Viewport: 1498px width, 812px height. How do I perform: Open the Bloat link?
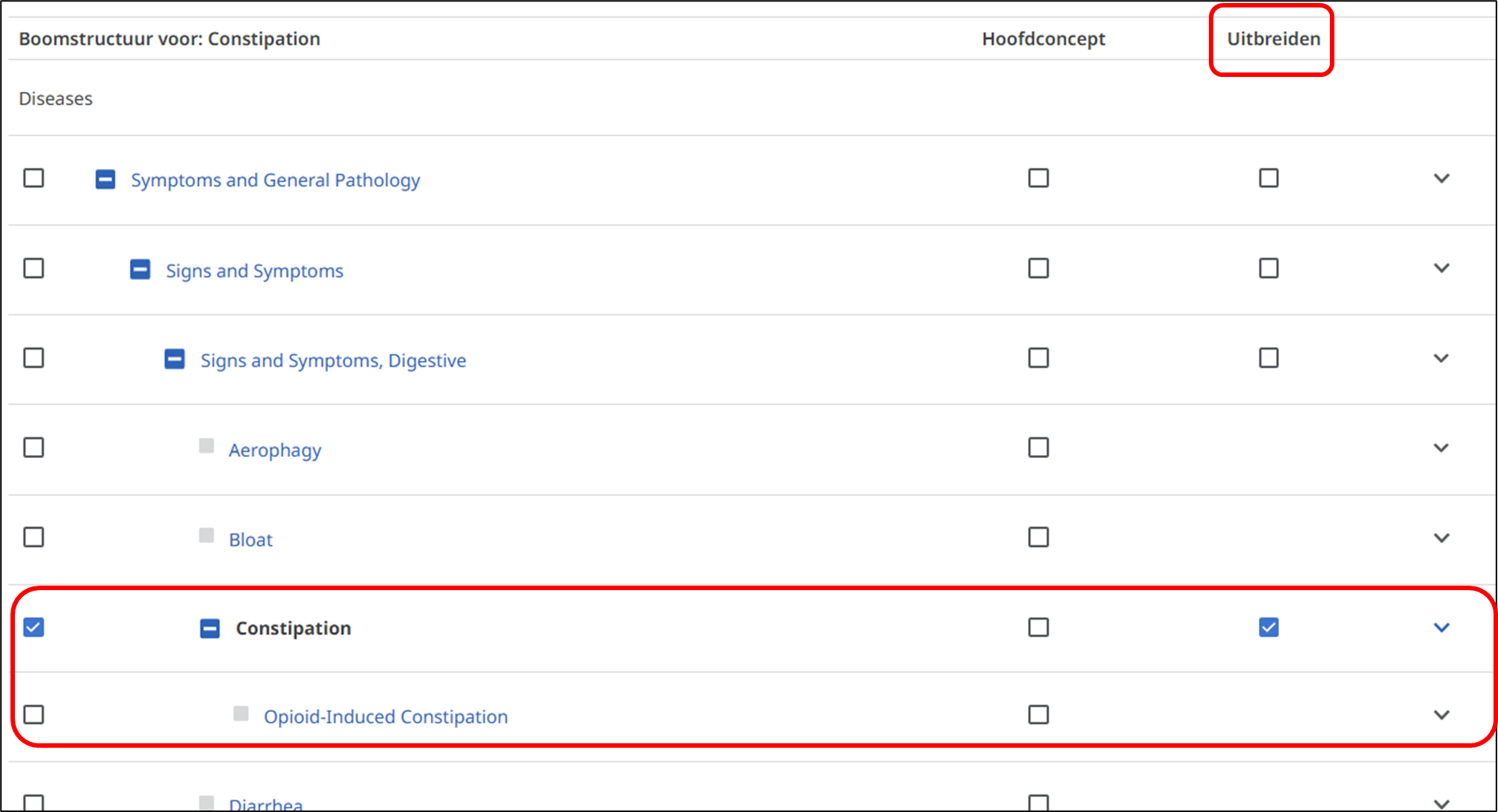[x=250, y=539]
